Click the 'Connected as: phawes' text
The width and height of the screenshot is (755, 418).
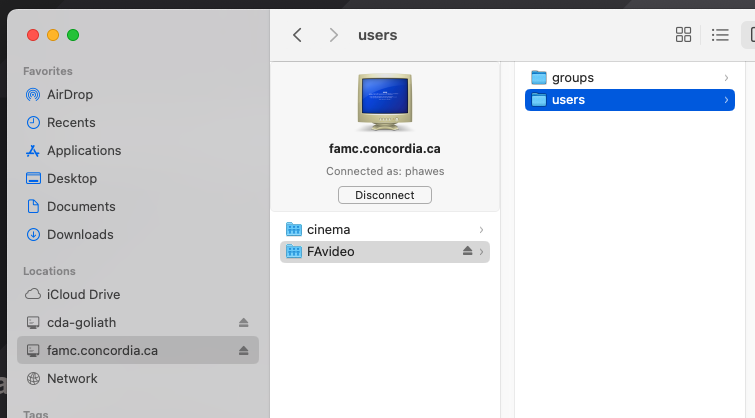tap(385, 171)
